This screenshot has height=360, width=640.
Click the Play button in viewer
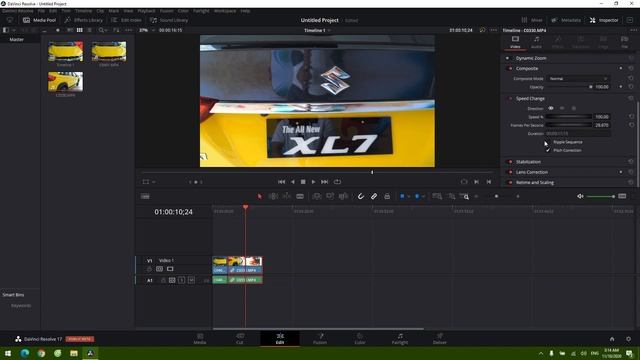pyautogui.click(x=313, y=182)
